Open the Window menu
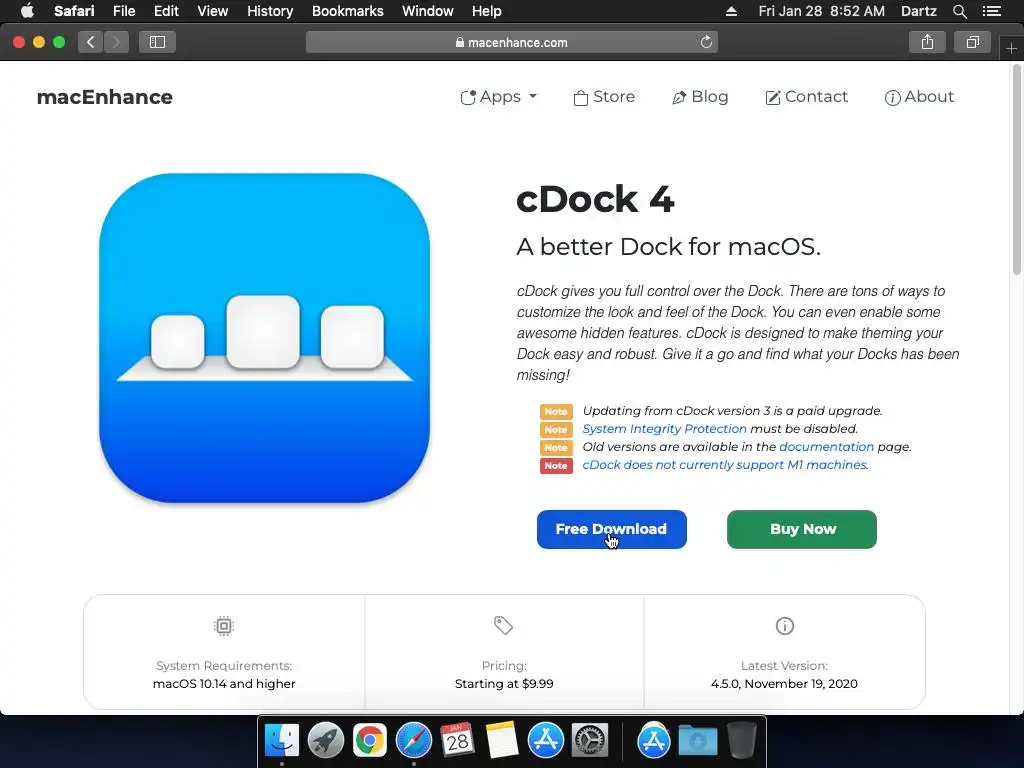 pyautogui.click(x=427, y=11)
